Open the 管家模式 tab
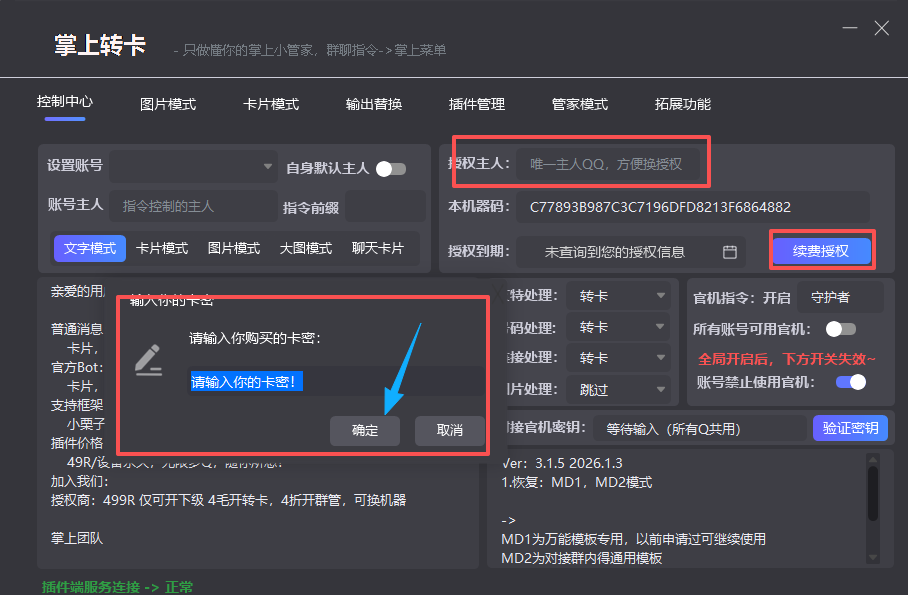This screenshot has width=908, height=595. tap(580, 104)
